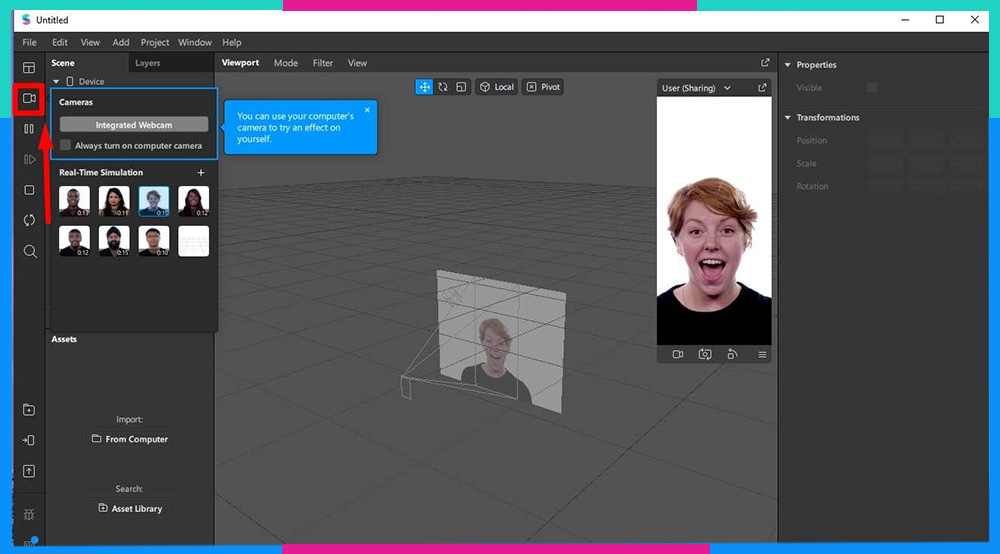Screen dimensions: 1000x554
Task: Click the video camera icon in sidebar
Action: (x=29, y=98)
